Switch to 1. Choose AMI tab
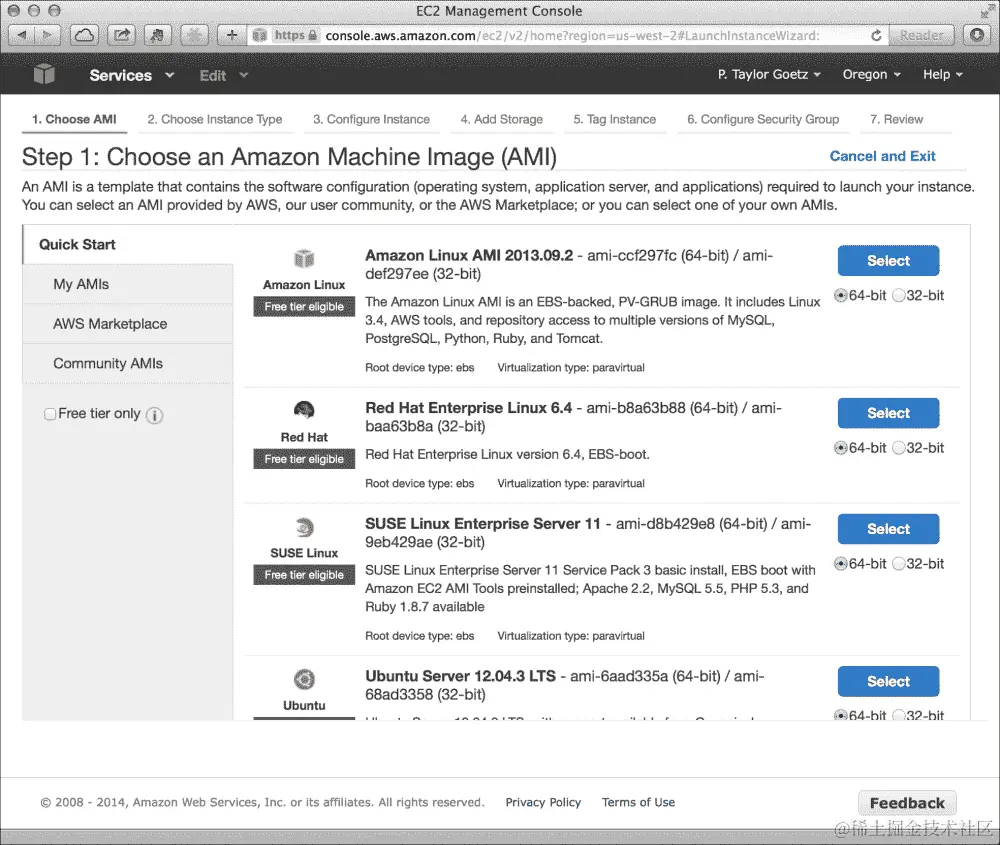This screenshot has width=1000, height=845. tap(74, 119)
